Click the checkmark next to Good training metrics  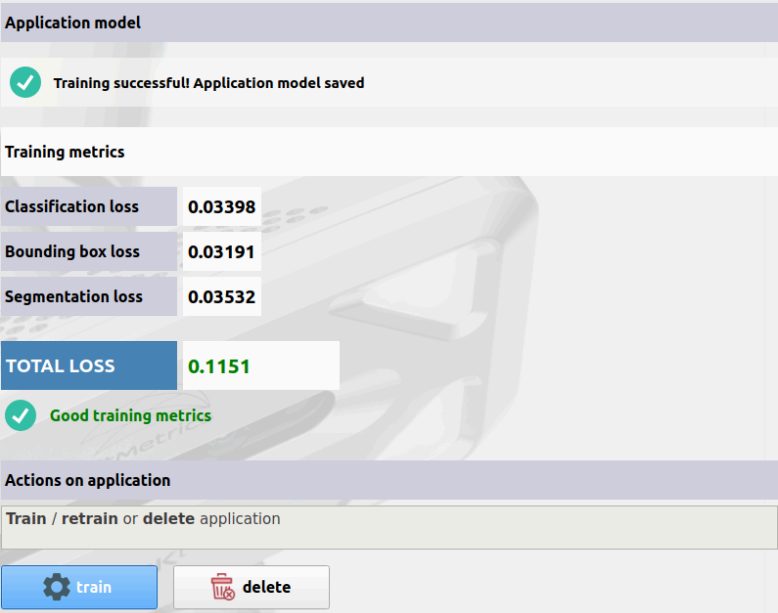pyautogui.click(x=21, y=415)
